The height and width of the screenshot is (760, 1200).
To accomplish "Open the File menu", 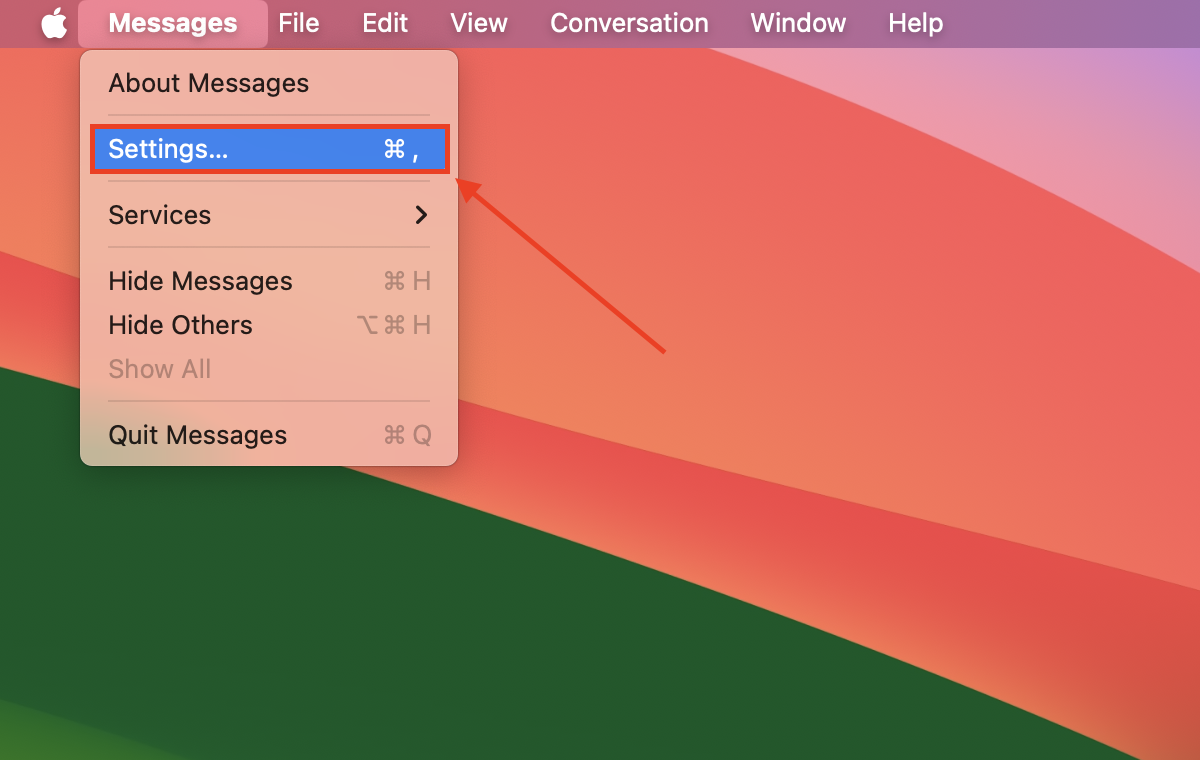I will tap(299, 22).
